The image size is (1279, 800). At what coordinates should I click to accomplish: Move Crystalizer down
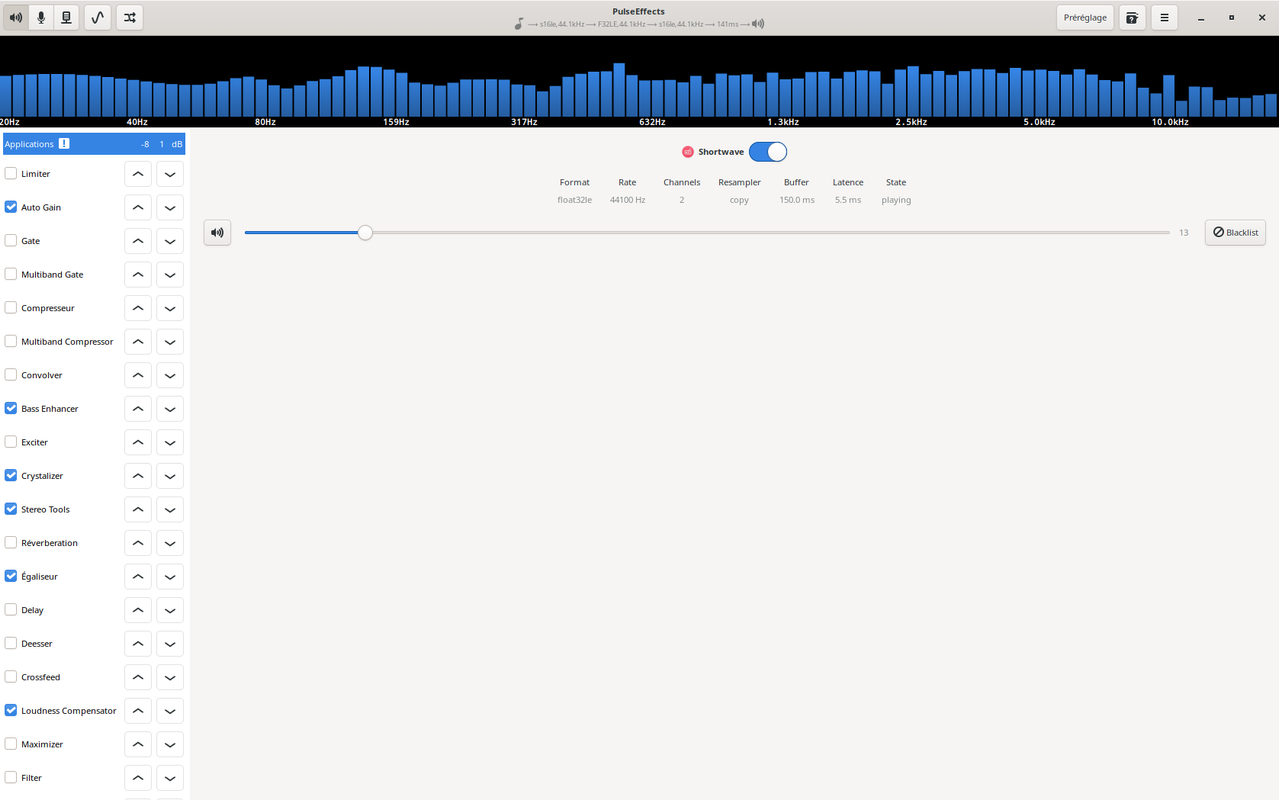coord(170,476)
